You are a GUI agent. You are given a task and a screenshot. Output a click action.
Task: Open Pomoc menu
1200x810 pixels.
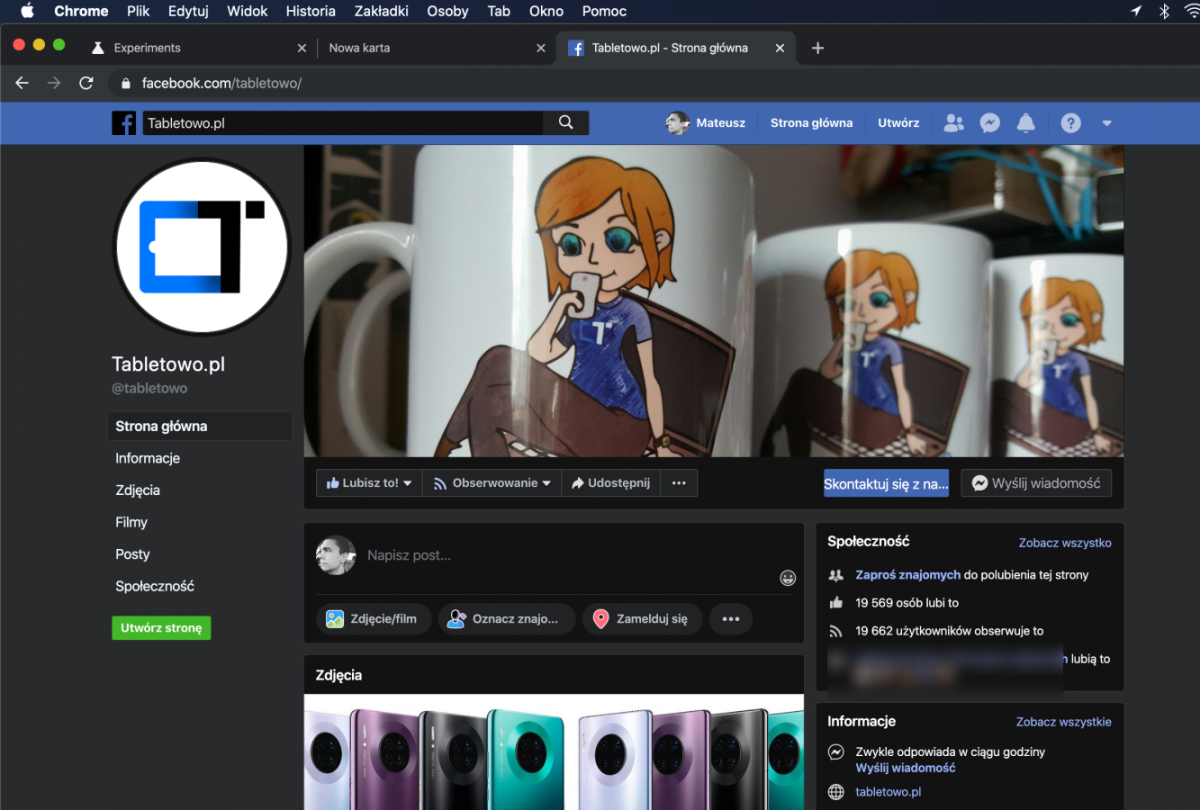[x=604, y=11]
